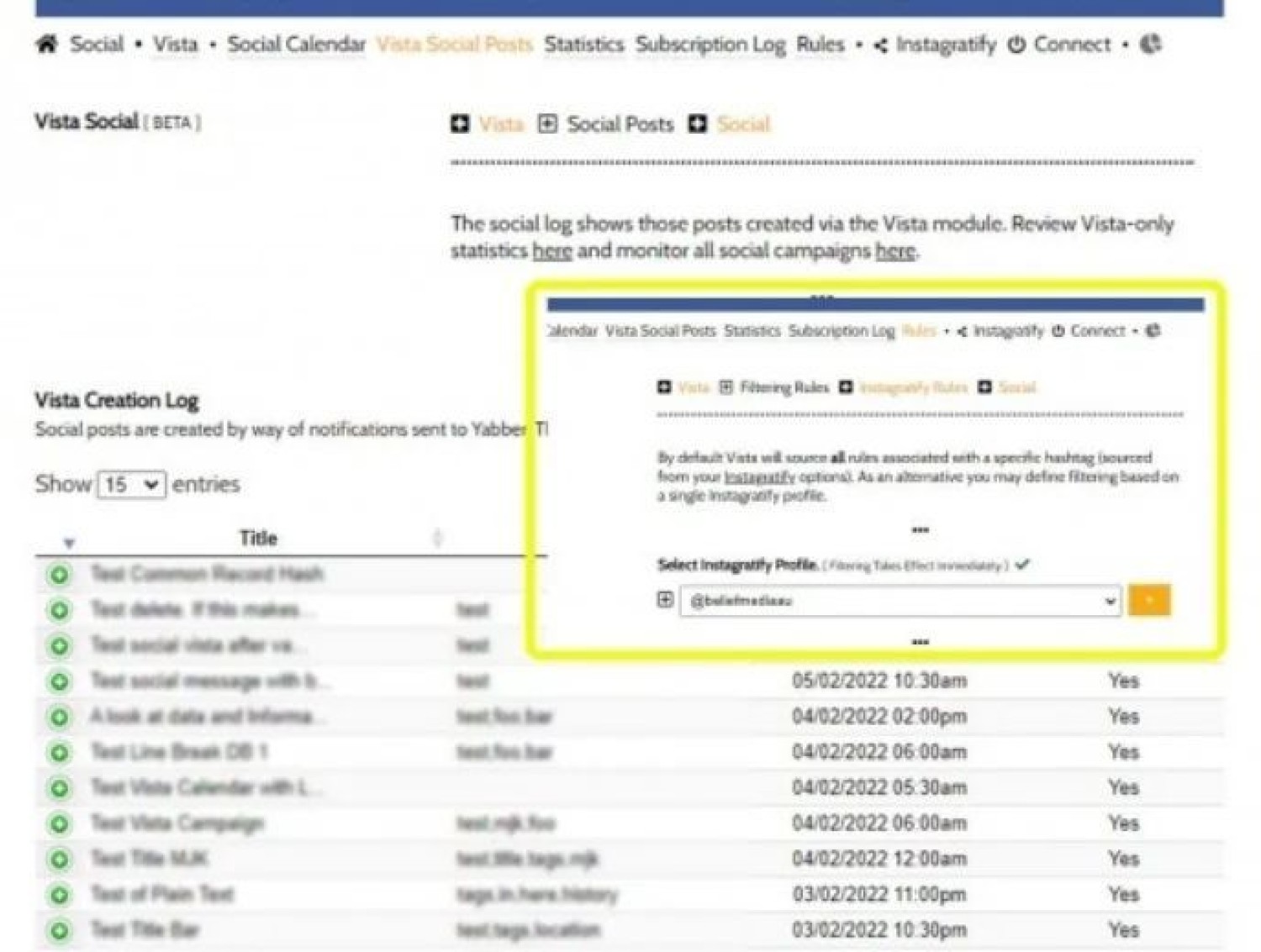
Task: Go to Social Calendar in navigation
Action: tap(296, 45)
